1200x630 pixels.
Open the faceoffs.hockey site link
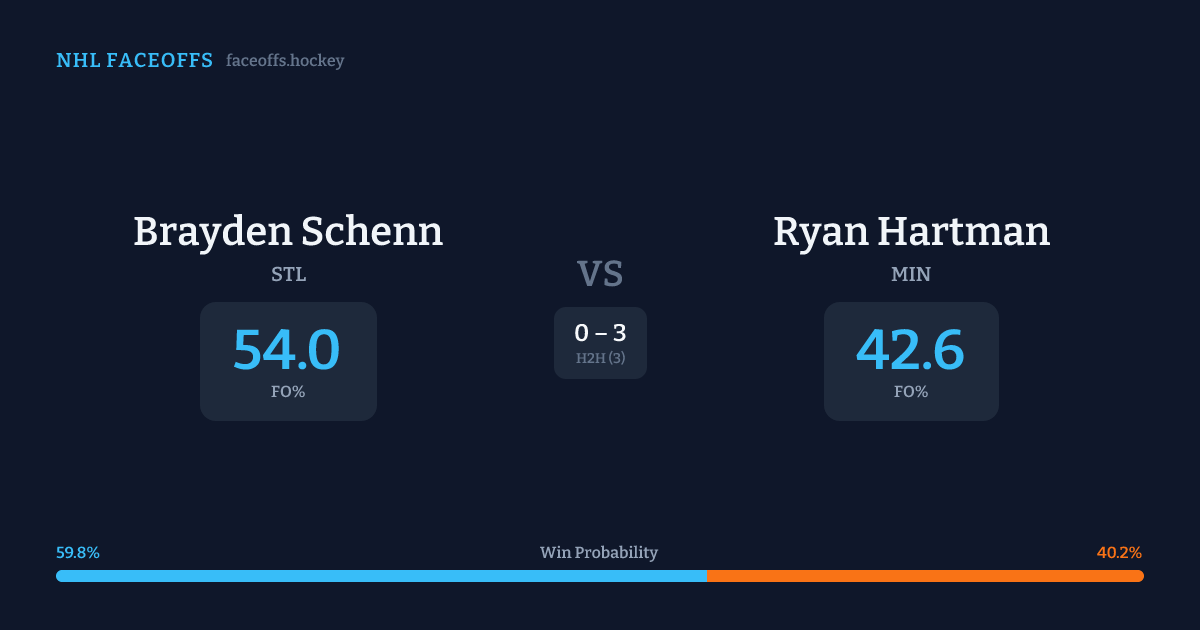point(285,61)
